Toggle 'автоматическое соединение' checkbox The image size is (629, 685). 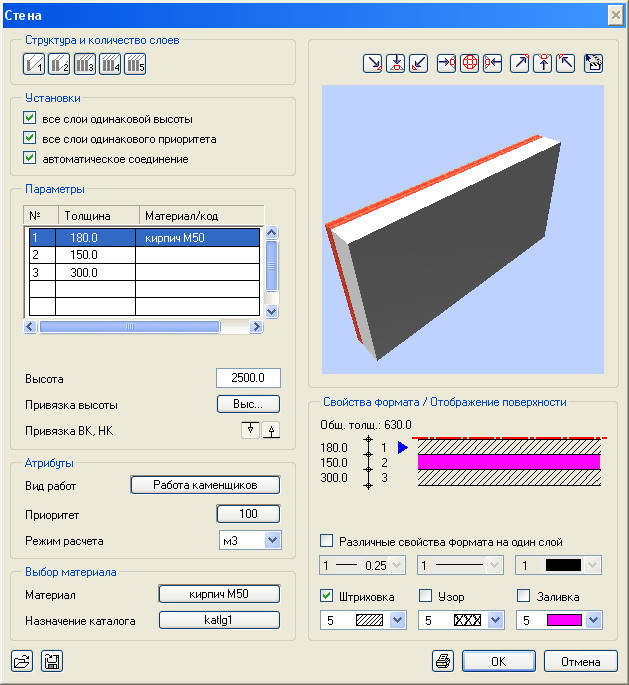(30, 158)
